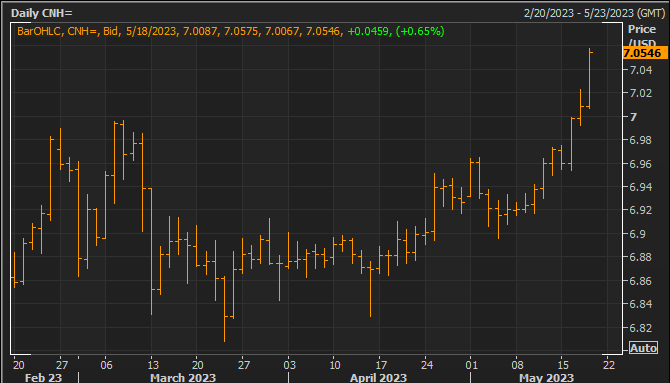Click the 6.98 price axis label
670x383 pixels.
point(641,140)
